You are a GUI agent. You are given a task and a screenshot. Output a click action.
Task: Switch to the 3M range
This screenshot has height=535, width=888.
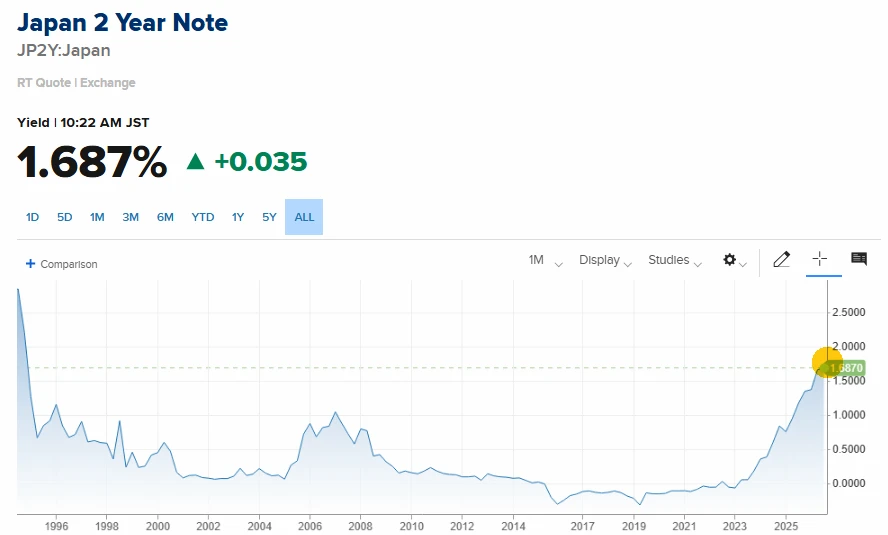[130, 217]
